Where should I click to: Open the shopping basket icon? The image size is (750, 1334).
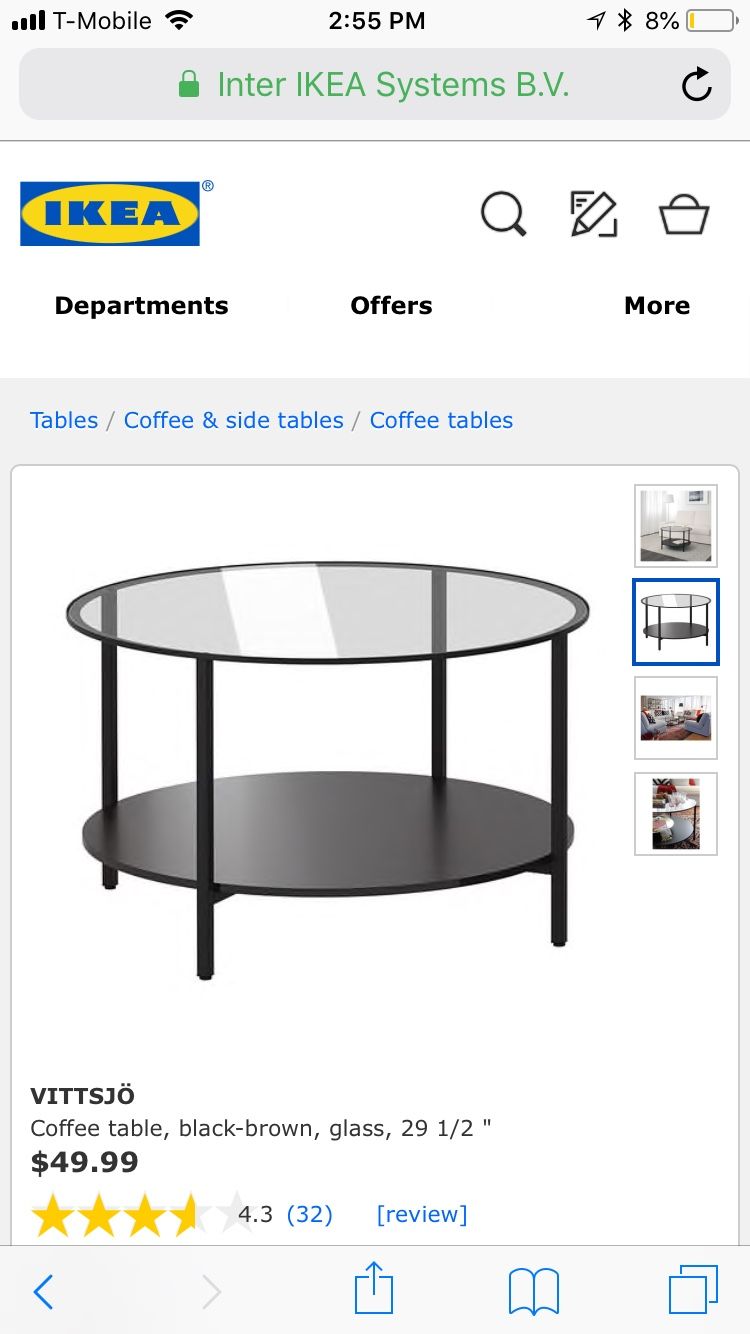tap(684, 213)
